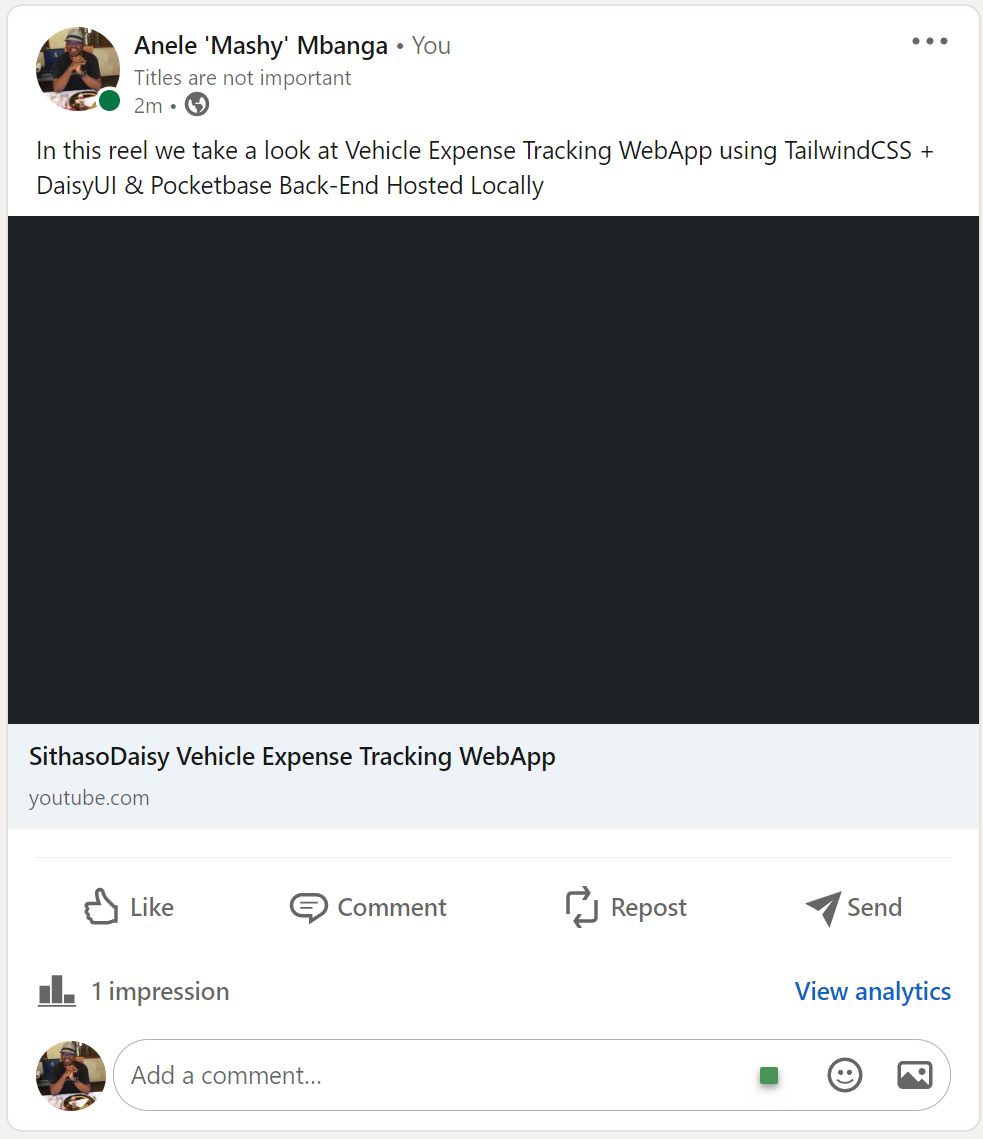Click the Like thumbs-up icon
983x1139 pixels.
point(101,907)
